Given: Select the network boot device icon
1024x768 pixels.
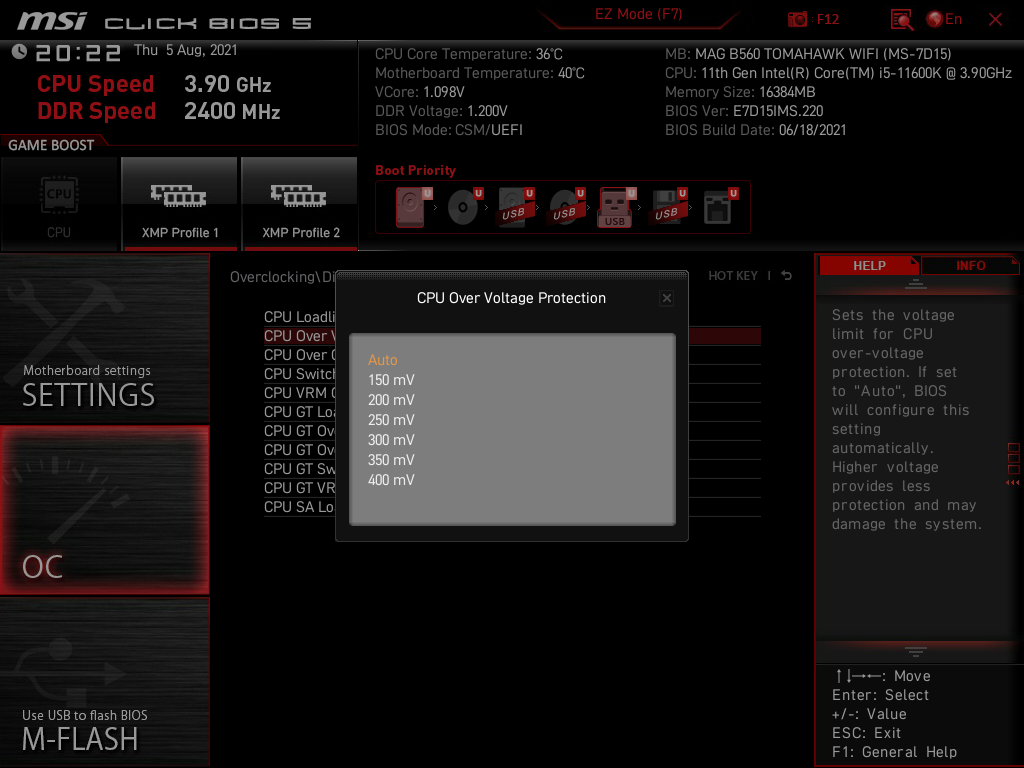Looking at the screenshot, I should [x=720, y=207].
